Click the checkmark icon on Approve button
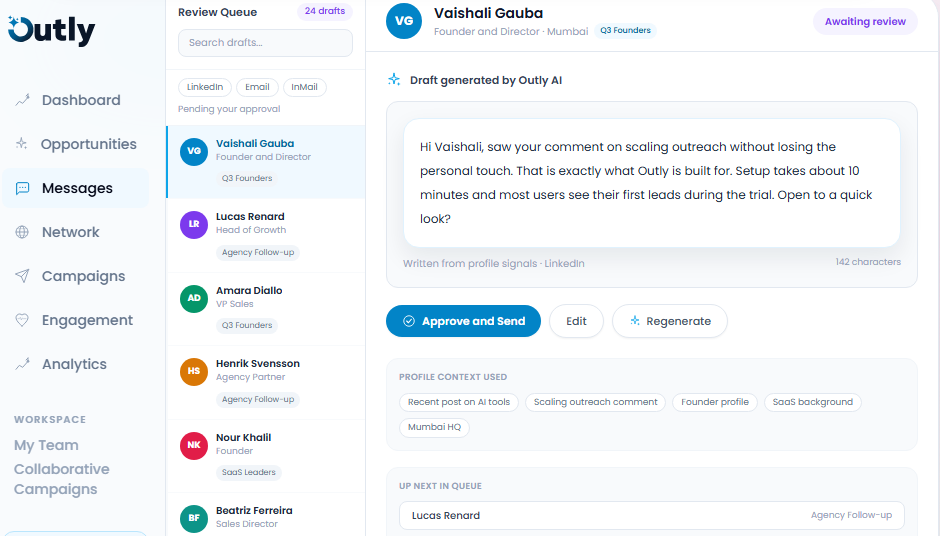Image resolution: width=940 pixels, height=536 pixels. pos(409,321)
